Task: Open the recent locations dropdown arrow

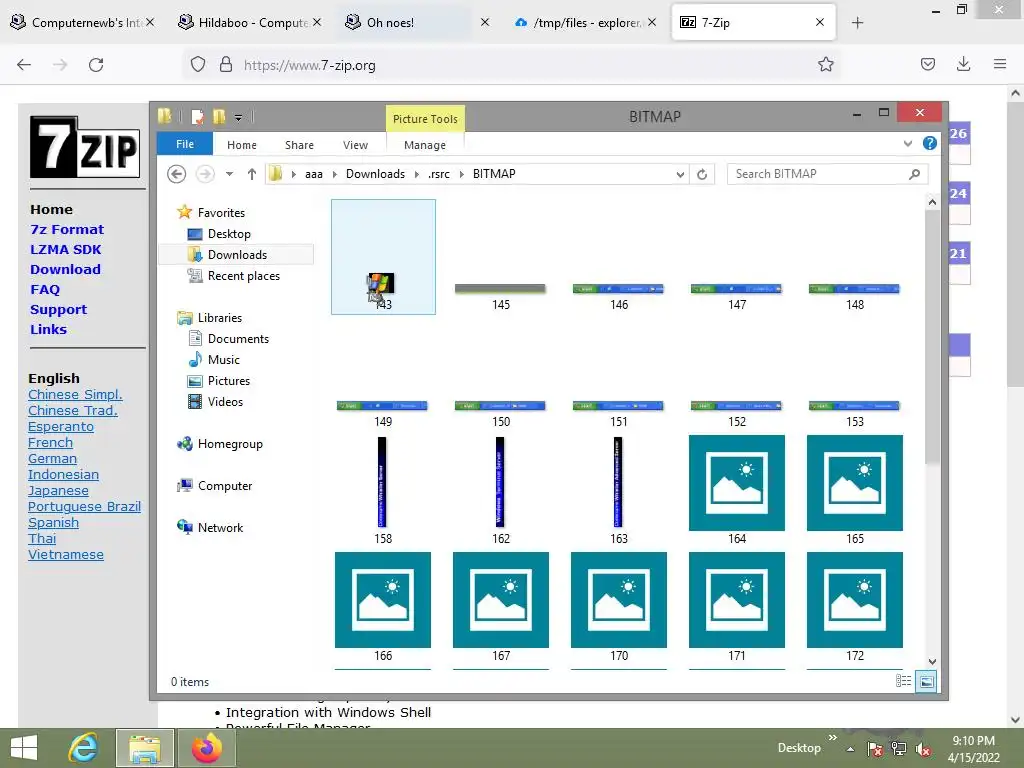Action: tap(229, 174)
